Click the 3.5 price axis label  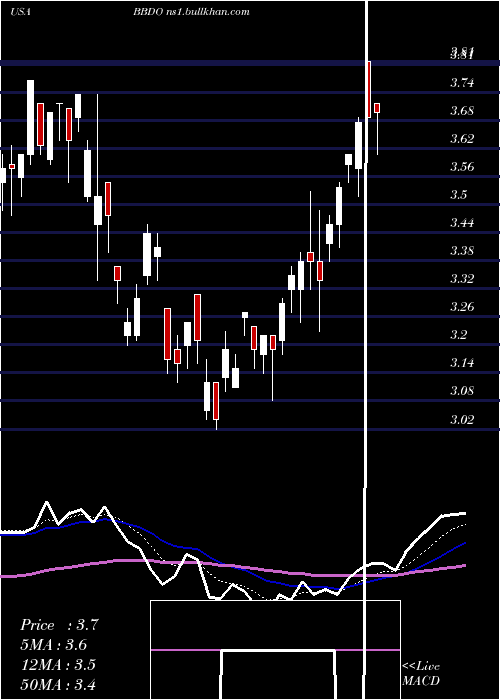point(458,195)
